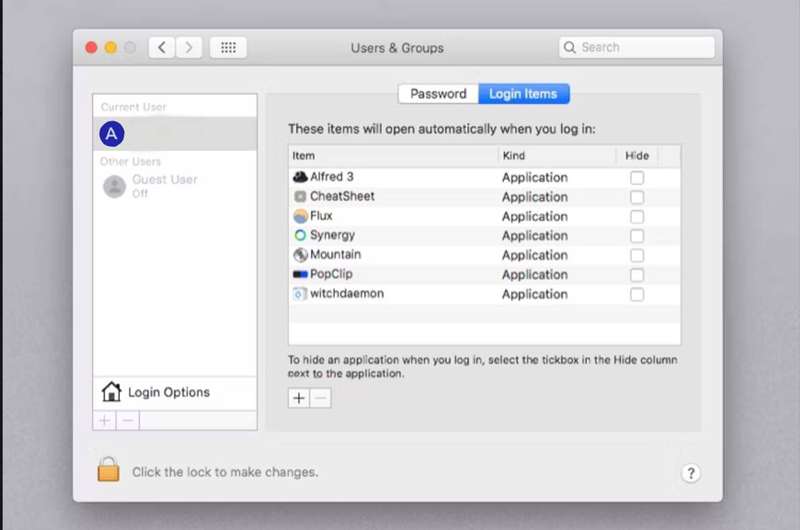
Task: Select the Login Items tab
Action: click(x=523, y=94)
